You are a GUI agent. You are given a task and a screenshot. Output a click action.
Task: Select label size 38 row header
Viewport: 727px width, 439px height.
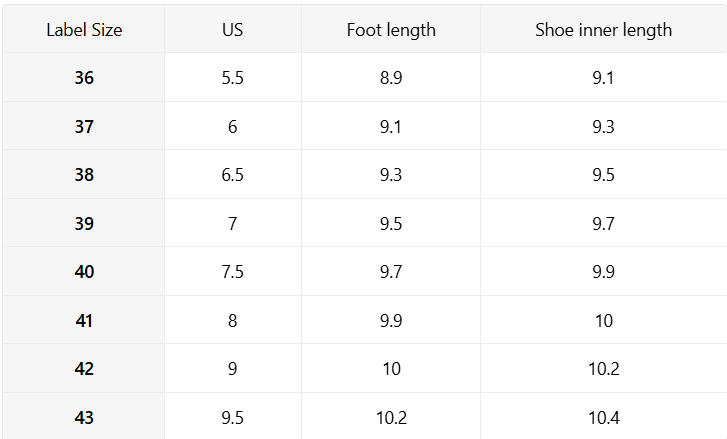84,175
